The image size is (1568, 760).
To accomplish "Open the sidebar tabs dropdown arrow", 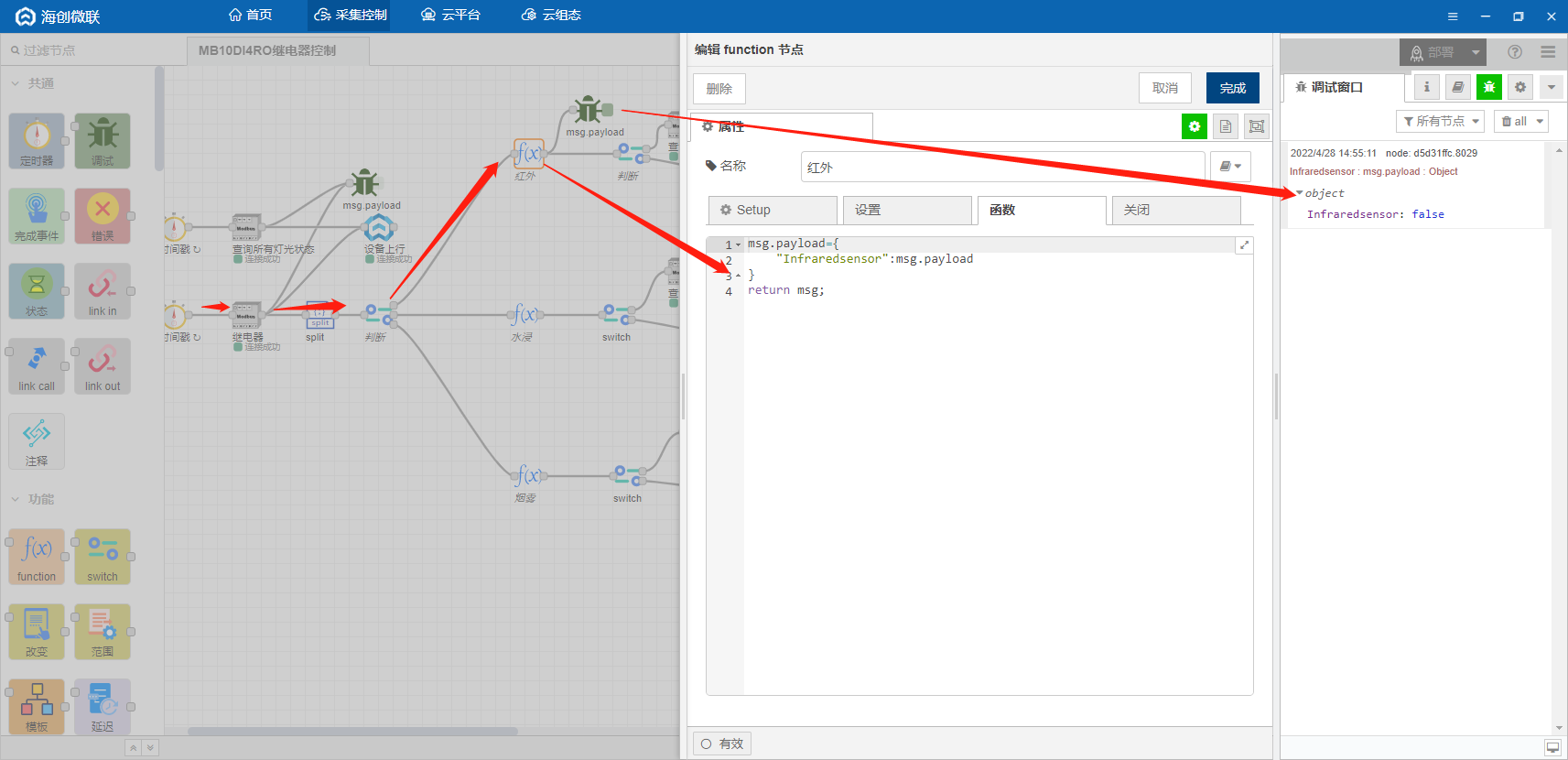I will tap(1552, 87).
